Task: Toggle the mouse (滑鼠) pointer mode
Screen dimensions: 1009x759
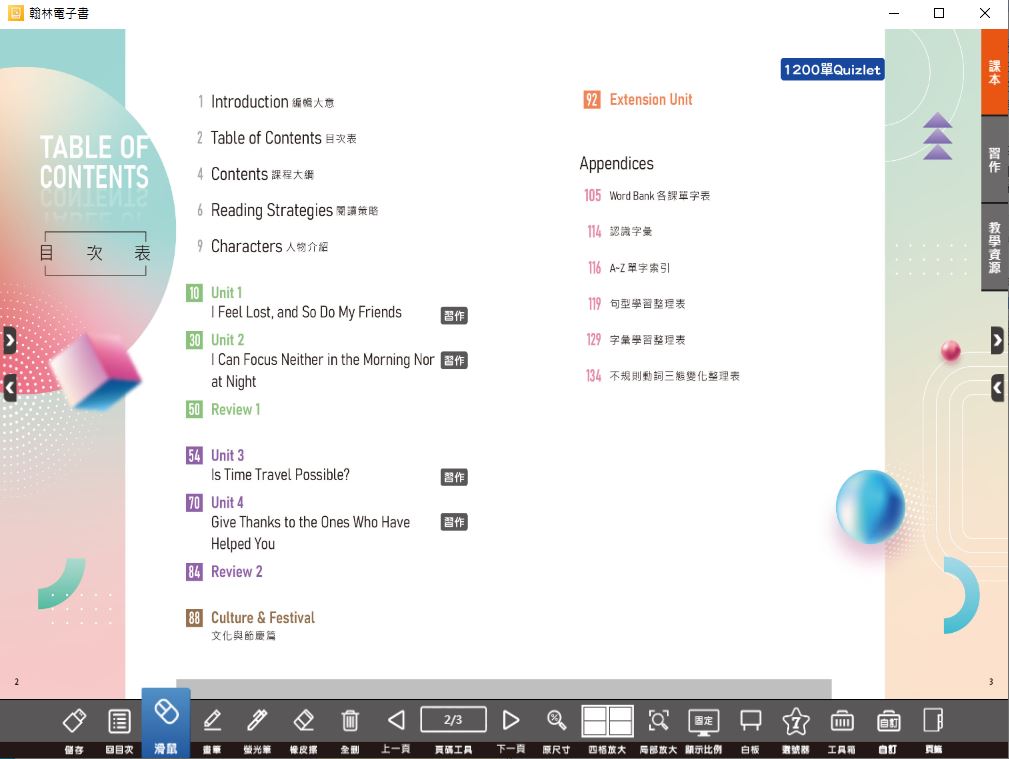Action: 166,714
